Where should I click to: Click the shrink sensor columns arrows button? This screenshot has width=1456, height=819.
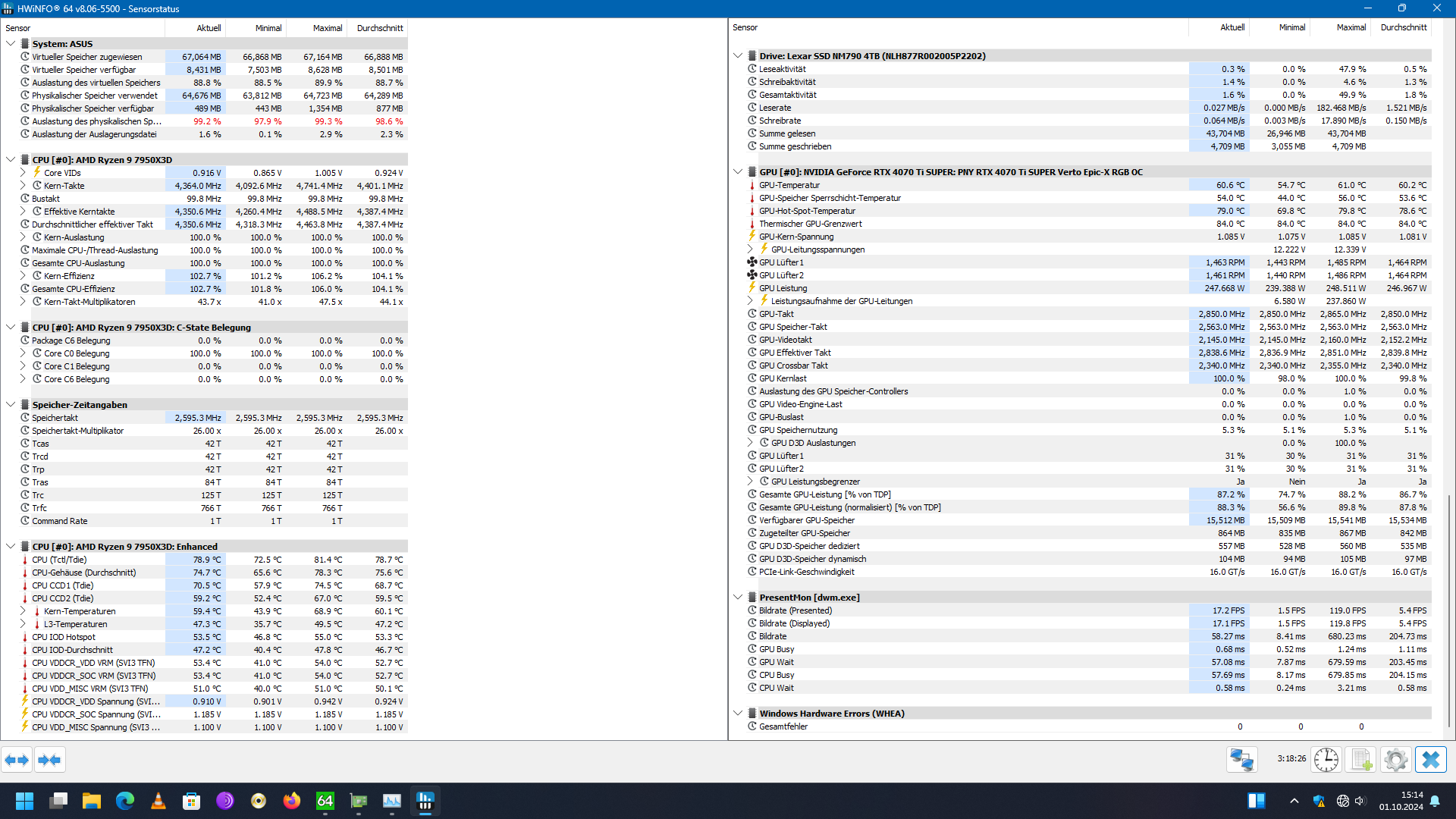pos(49,760)
